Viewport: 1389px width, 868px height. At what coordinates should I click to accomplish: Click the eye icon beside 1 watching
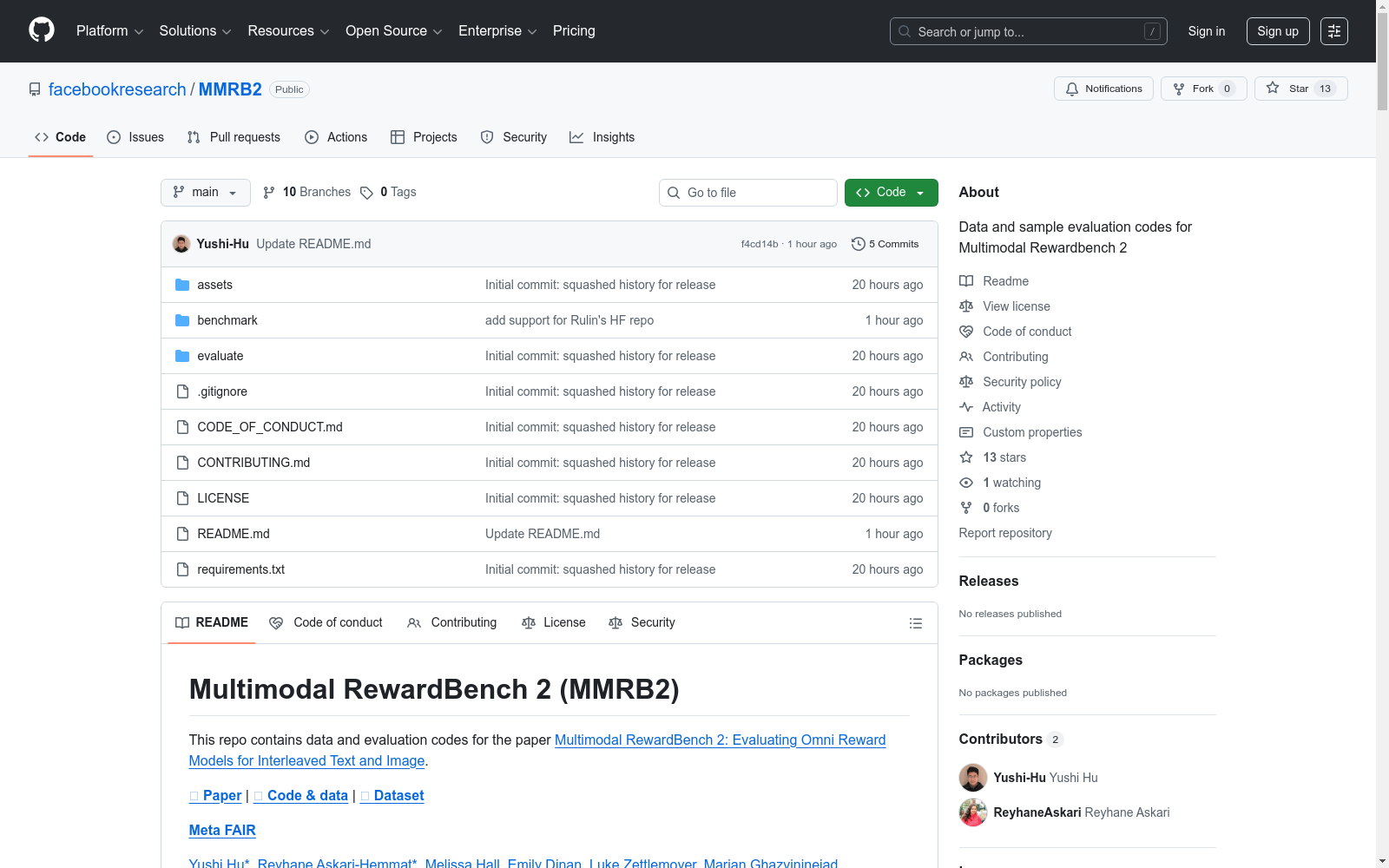tap(966, 483)
